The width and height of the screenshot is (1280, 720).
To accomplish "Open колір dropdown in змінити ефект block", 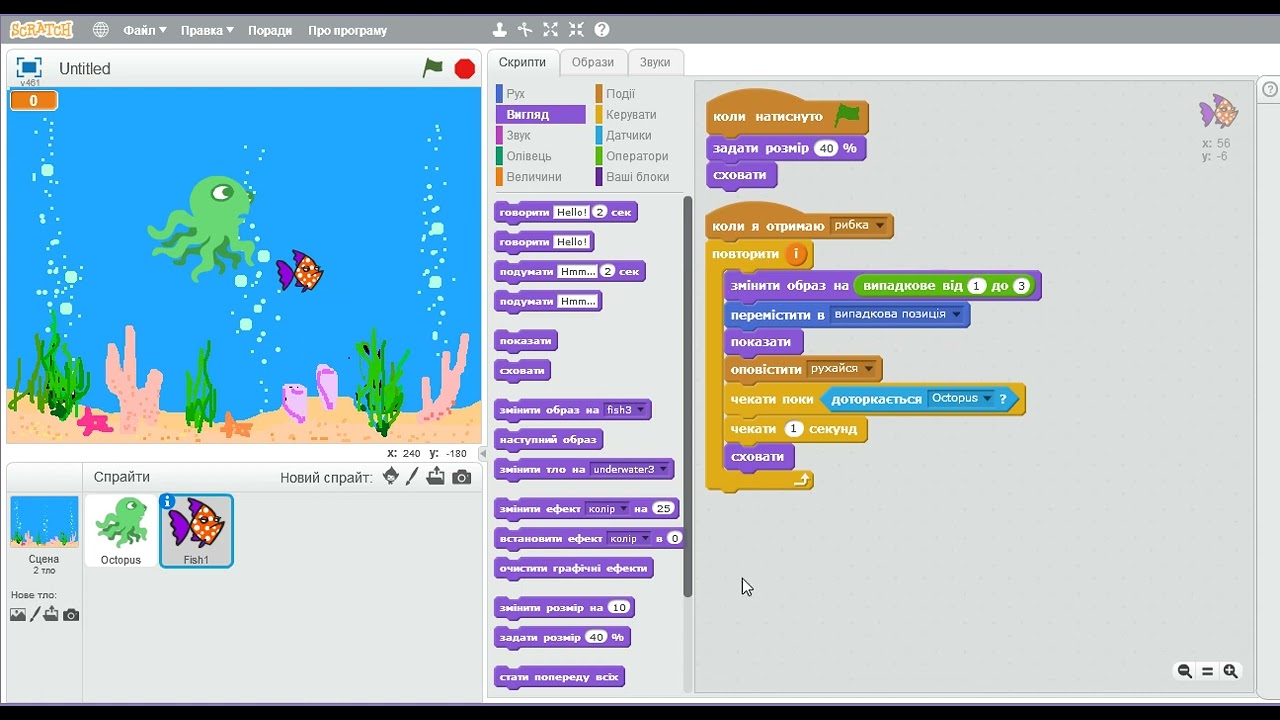I will 608,509.
